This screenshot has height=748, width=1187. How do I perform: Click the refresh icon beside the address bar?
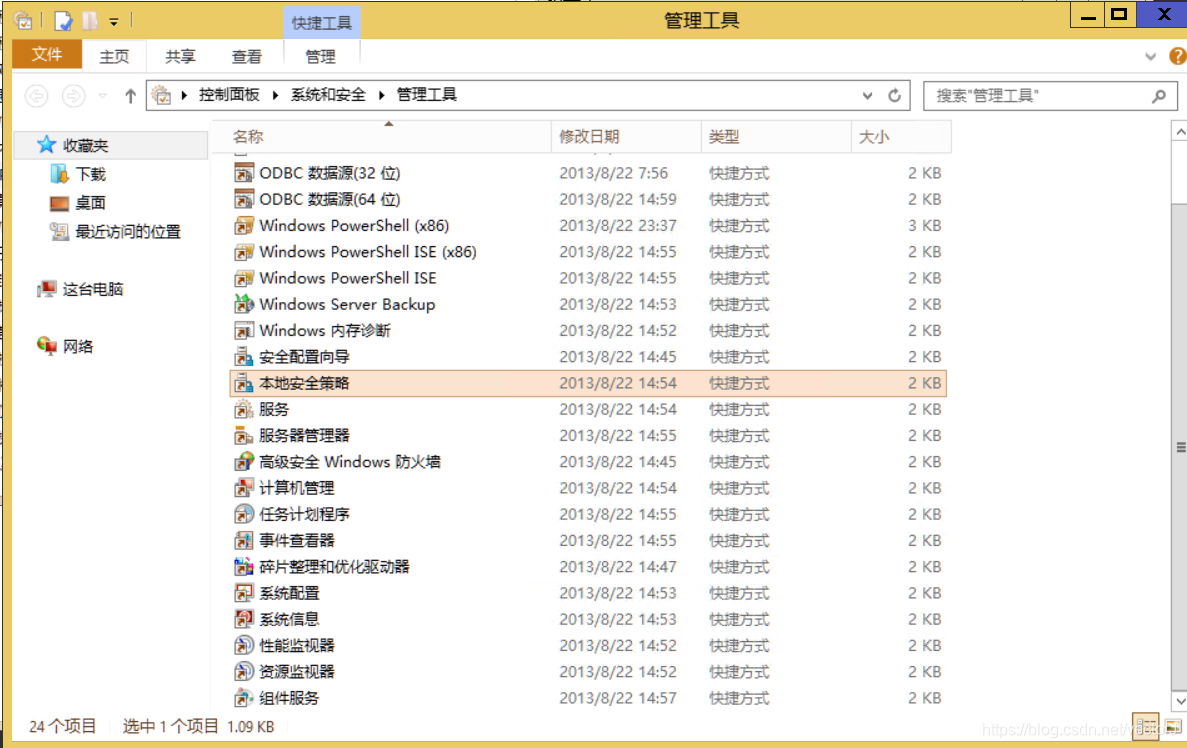point(893,94)
